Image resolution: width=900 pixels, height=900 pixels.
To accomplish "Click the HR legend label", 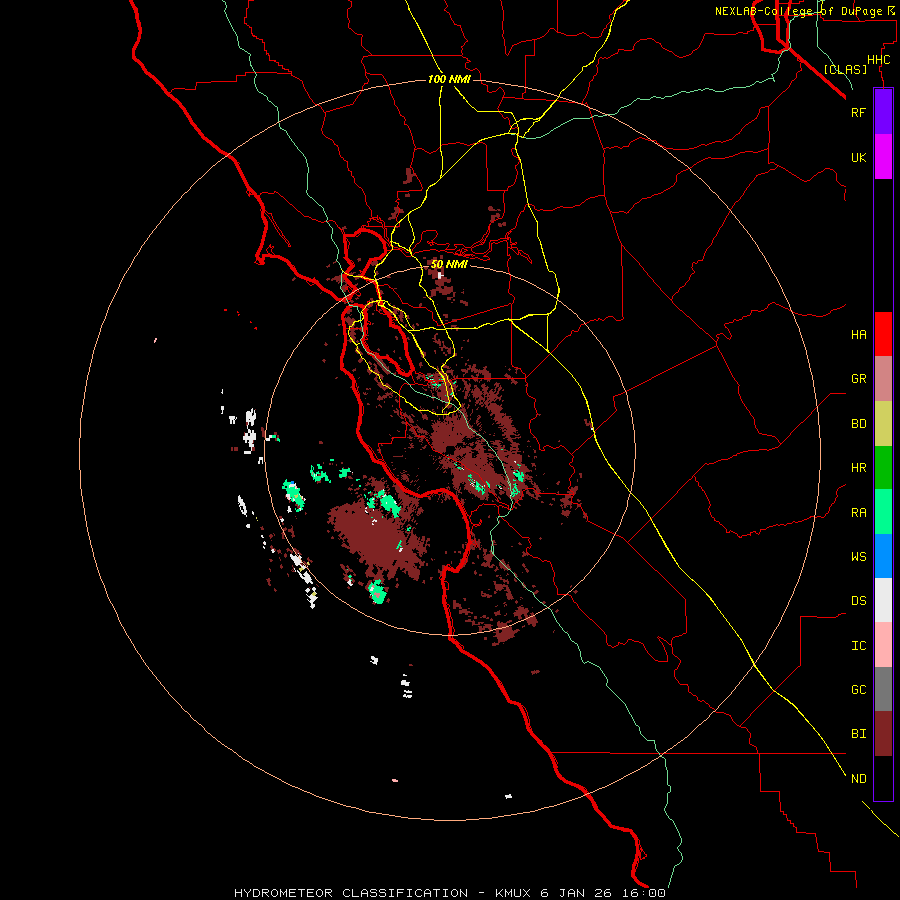I will click(x=858, y=468).
